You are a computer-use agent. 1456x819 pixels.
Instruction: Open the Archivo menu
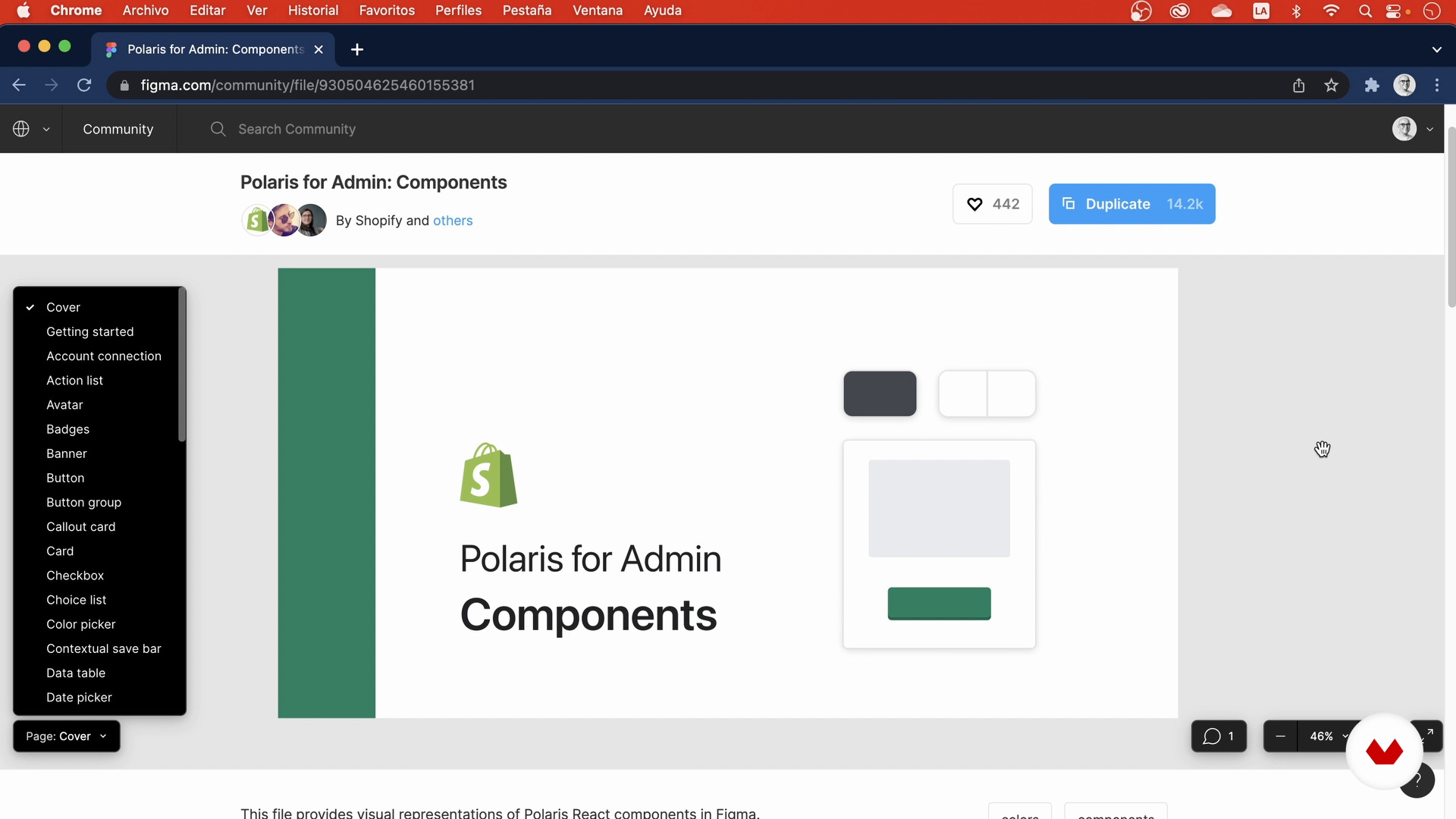tap(146, 11)
